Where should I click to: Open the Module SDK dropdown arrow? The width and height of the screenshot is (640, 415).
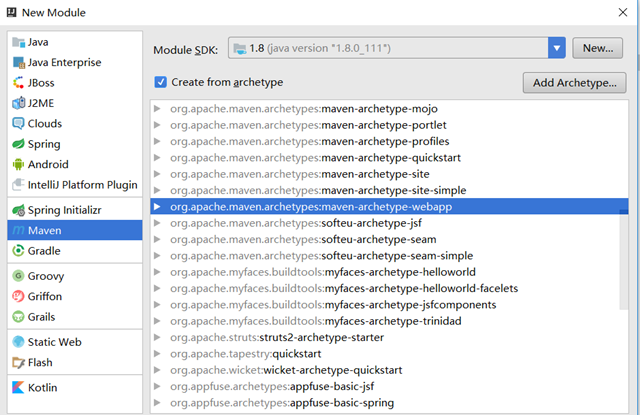(557, 48)
